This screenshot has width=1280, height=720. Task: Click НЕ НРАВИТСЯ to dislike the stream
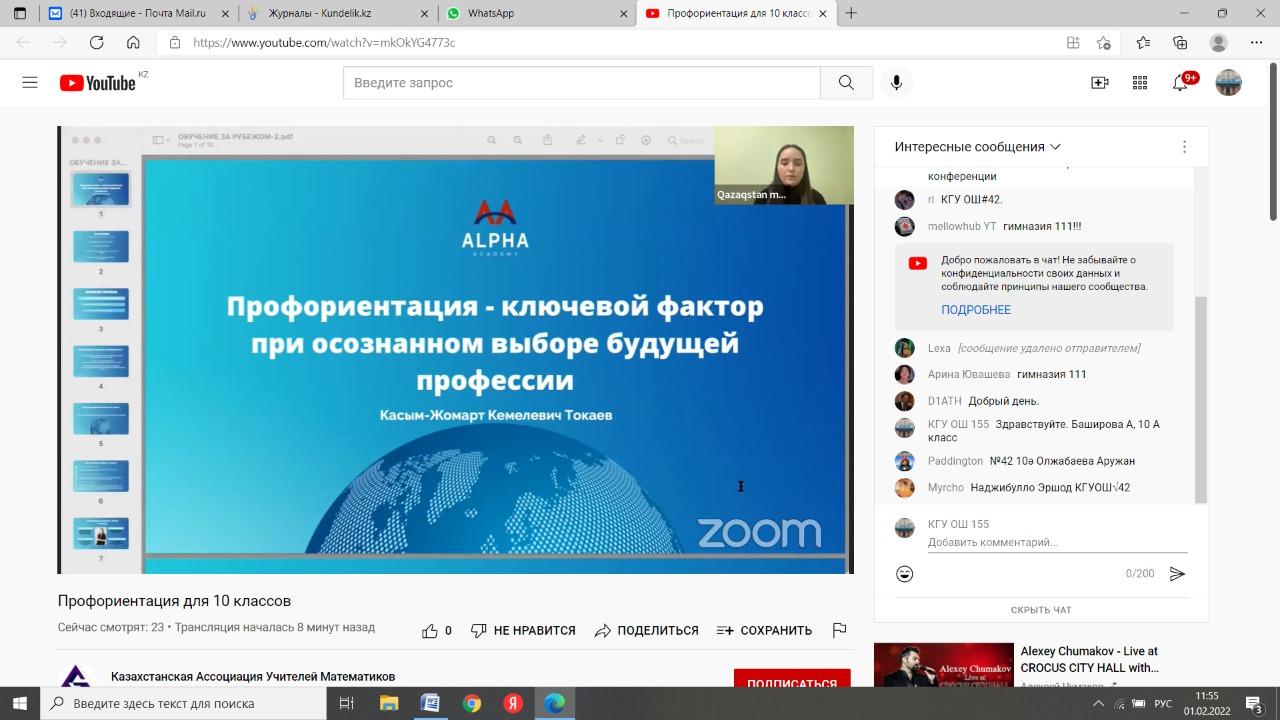pos(525,630)
